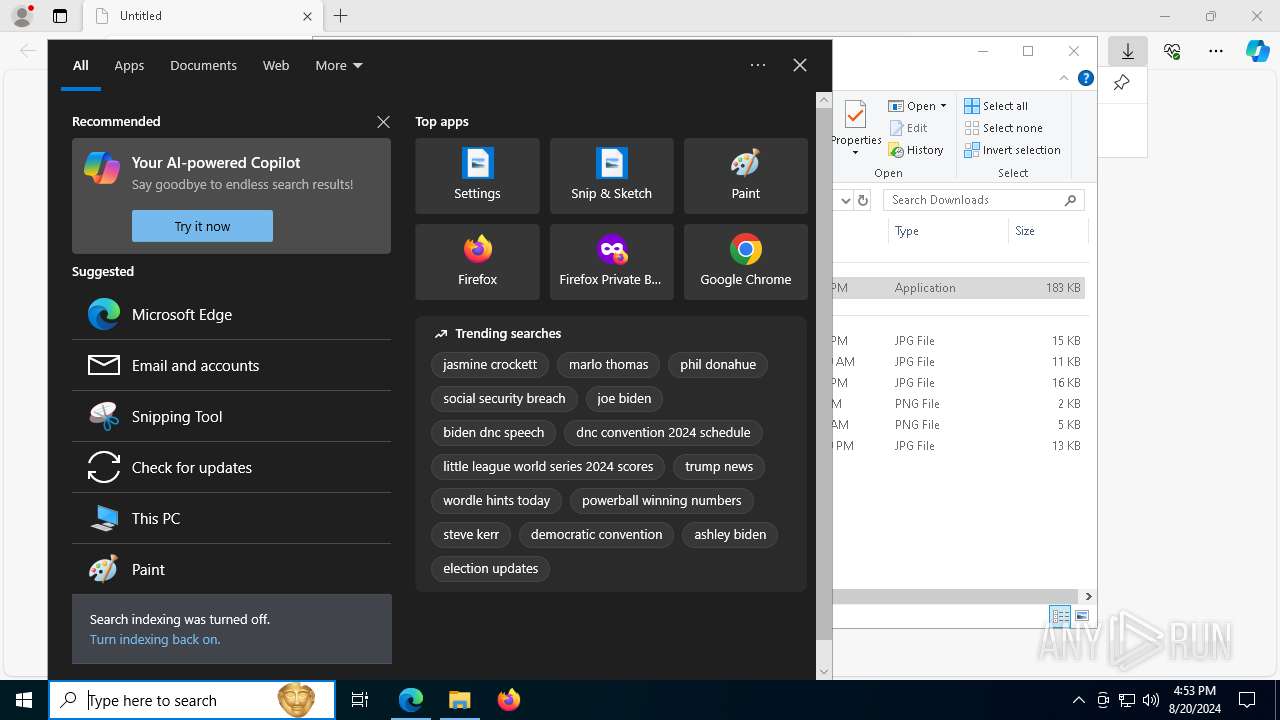Search trending term powerball winning numbers
Screen dimensions: 1280x720
[x=662, y=501]
